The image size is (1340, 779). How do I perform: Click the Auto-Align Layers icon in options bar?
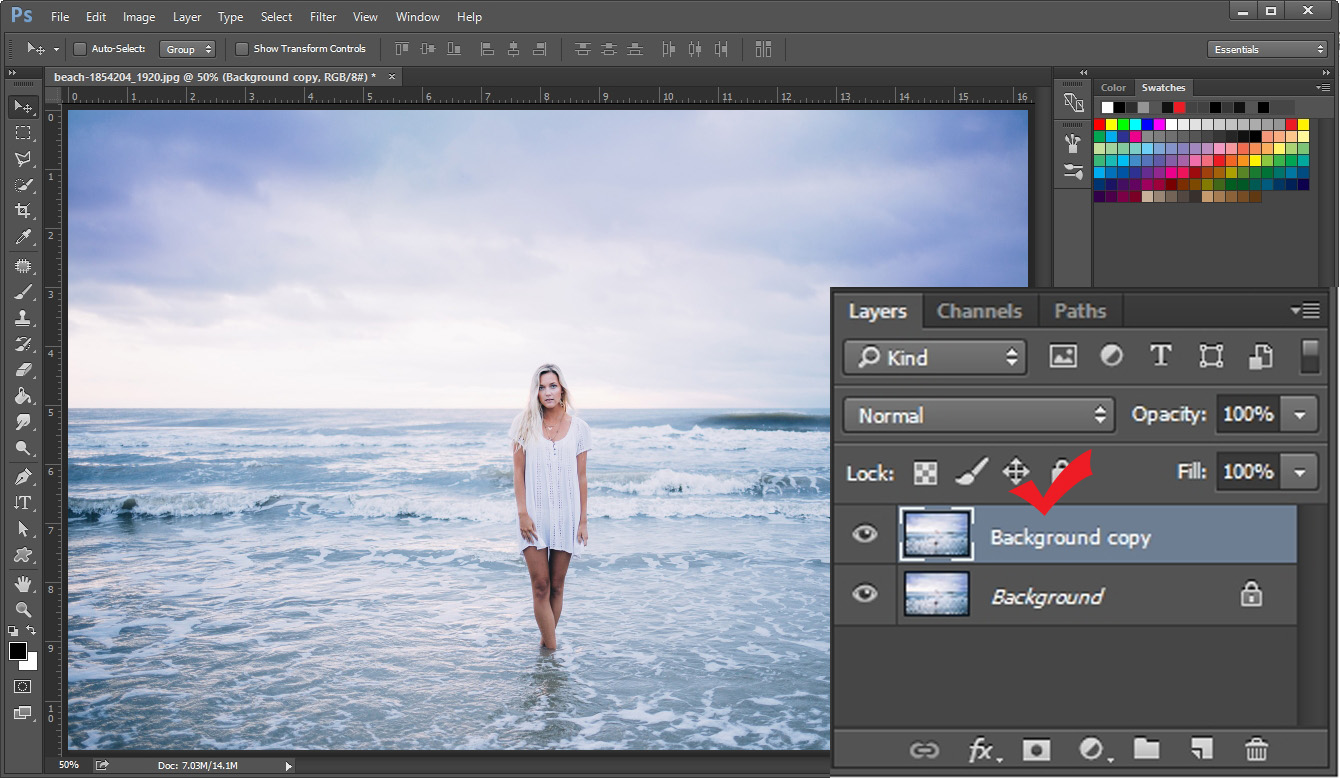[x=764, y=49]
